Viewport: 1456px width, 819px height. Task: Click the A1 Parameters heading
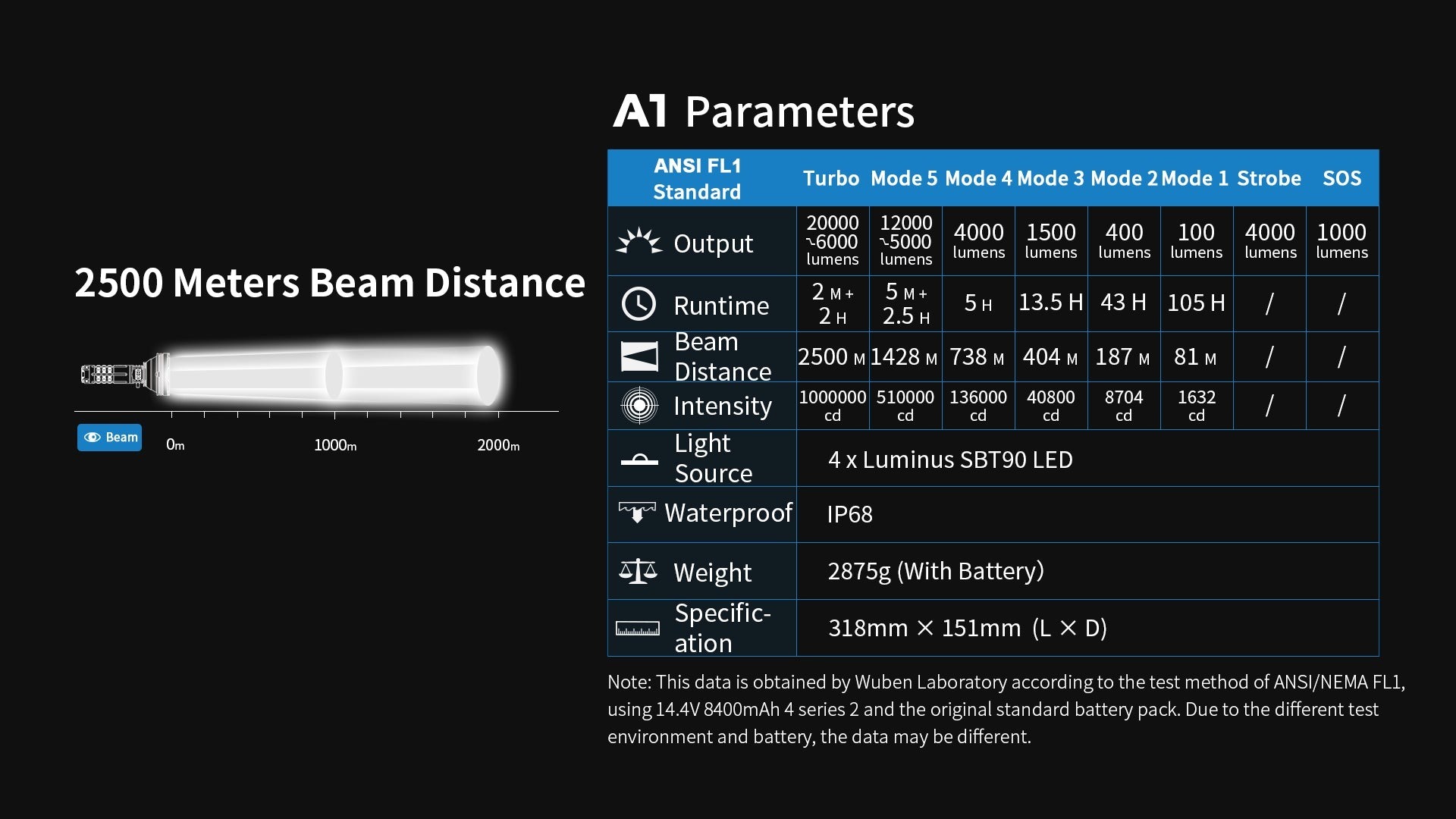pyautogui.click(x=763, y=111)
